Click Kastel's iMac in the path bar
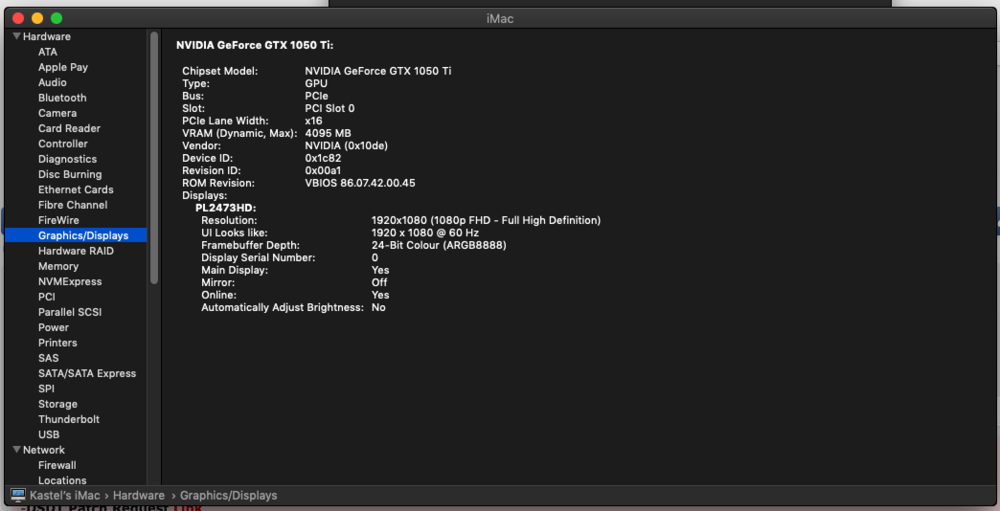Viewport: 1000px width, 511px height. [x=66, y=495]
